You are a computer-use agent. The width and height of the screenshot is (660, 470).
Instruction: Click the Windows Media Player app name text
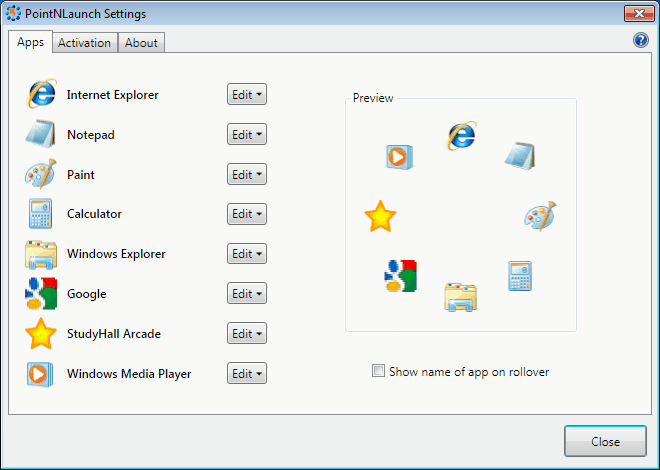coord(129,374)
